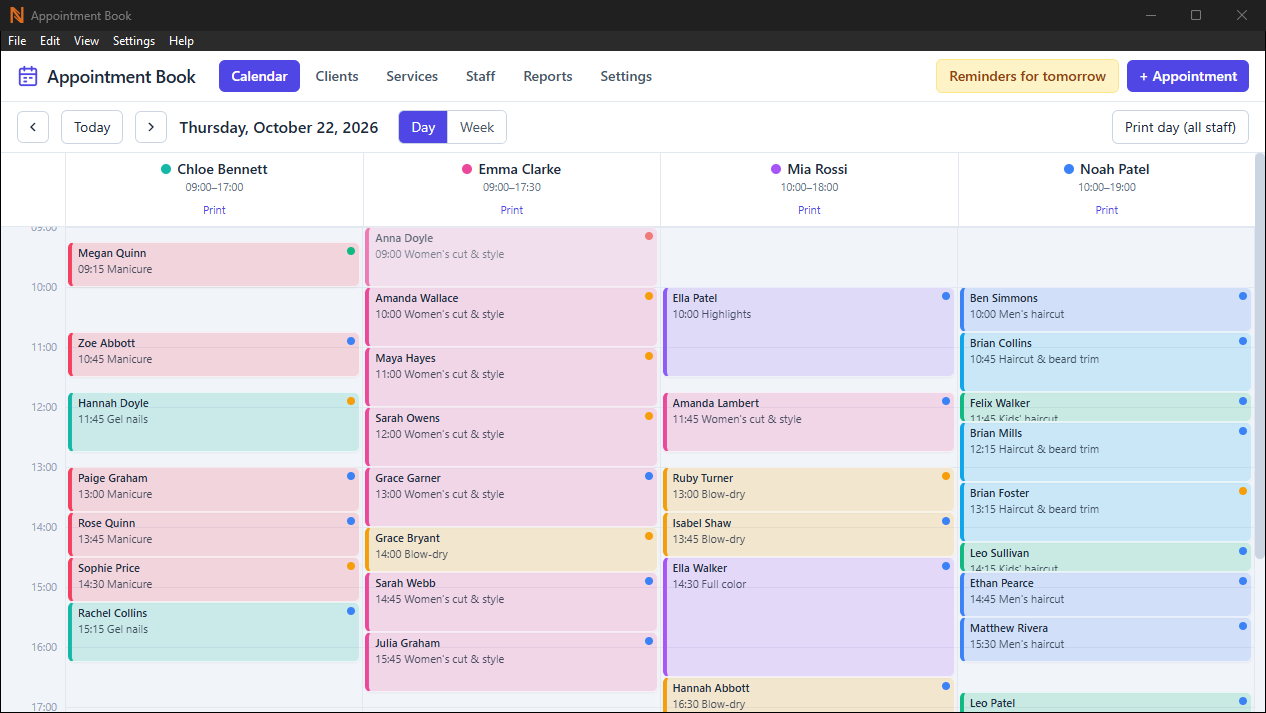Print Mia Rossi's schedule
The width and height of the screenshot is (1266, 713).
[x=810, y=210]
